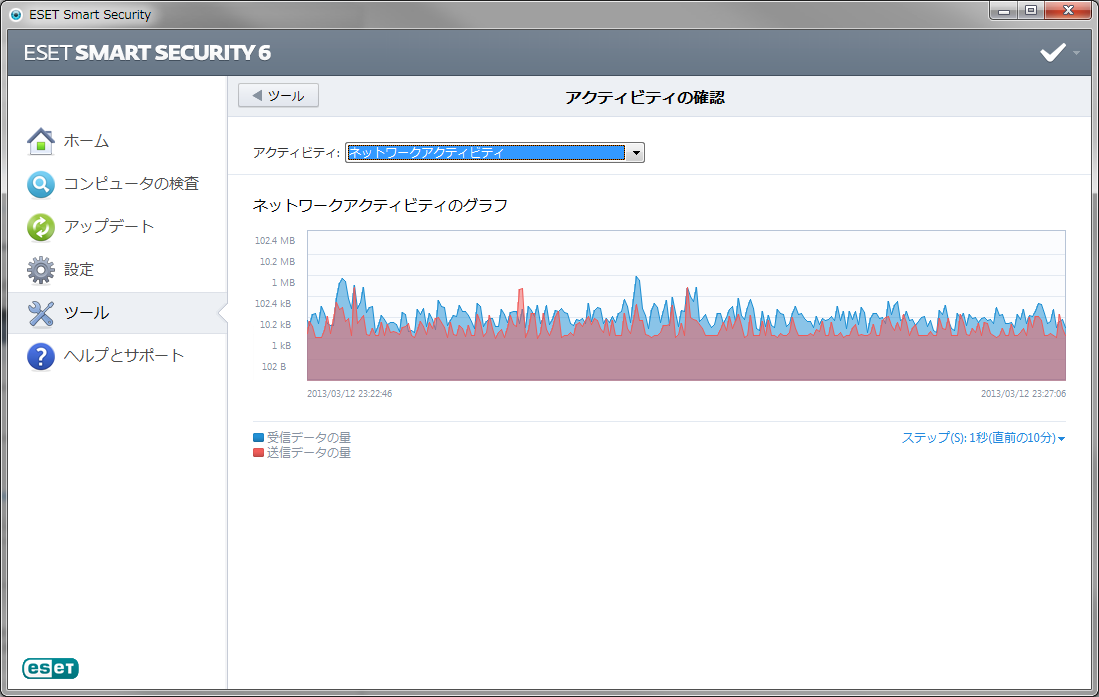Click the Tools wrench icon

(x=41, y=313)
